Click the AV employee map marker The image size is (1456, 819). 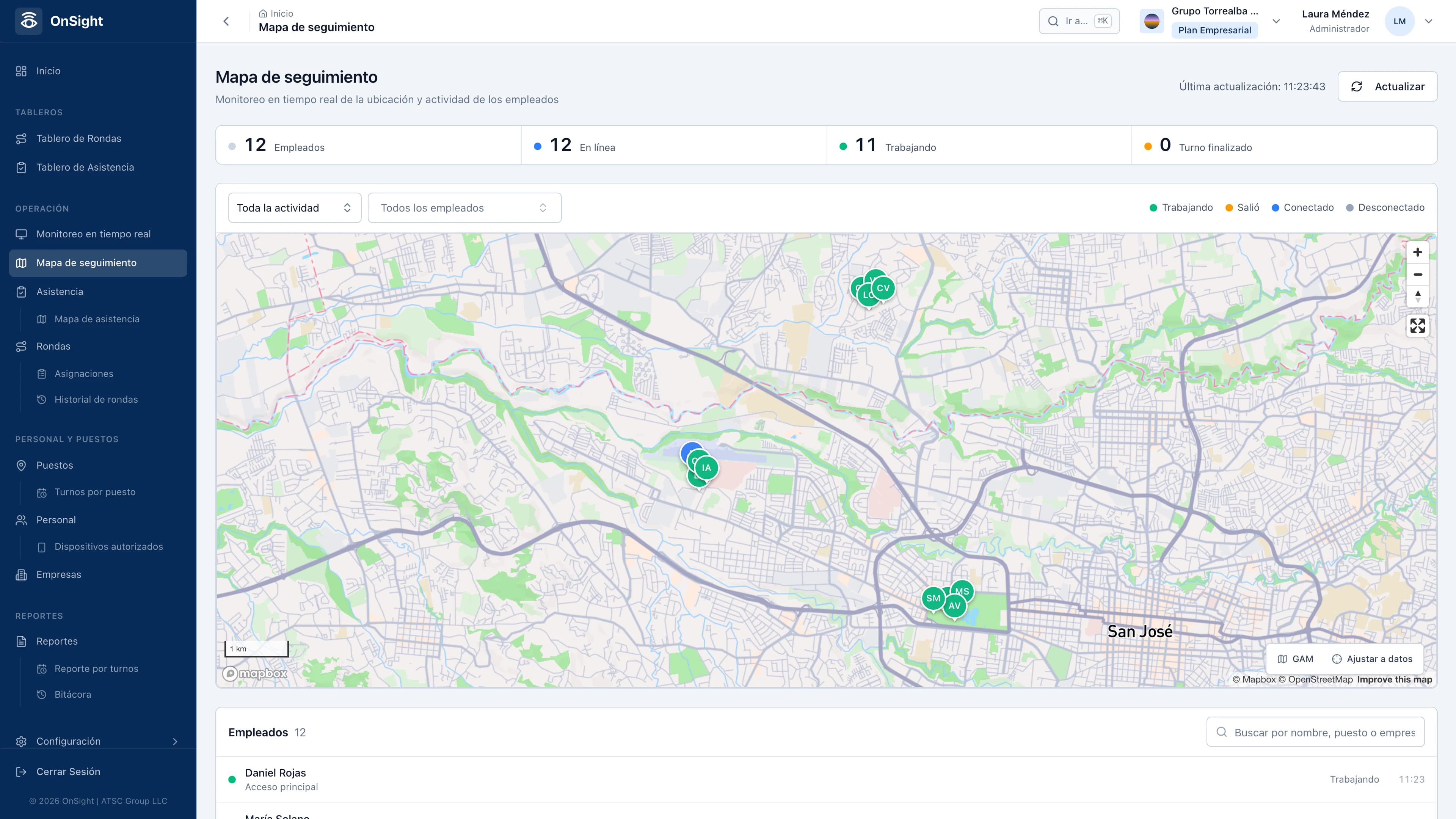tap(955, 606)
